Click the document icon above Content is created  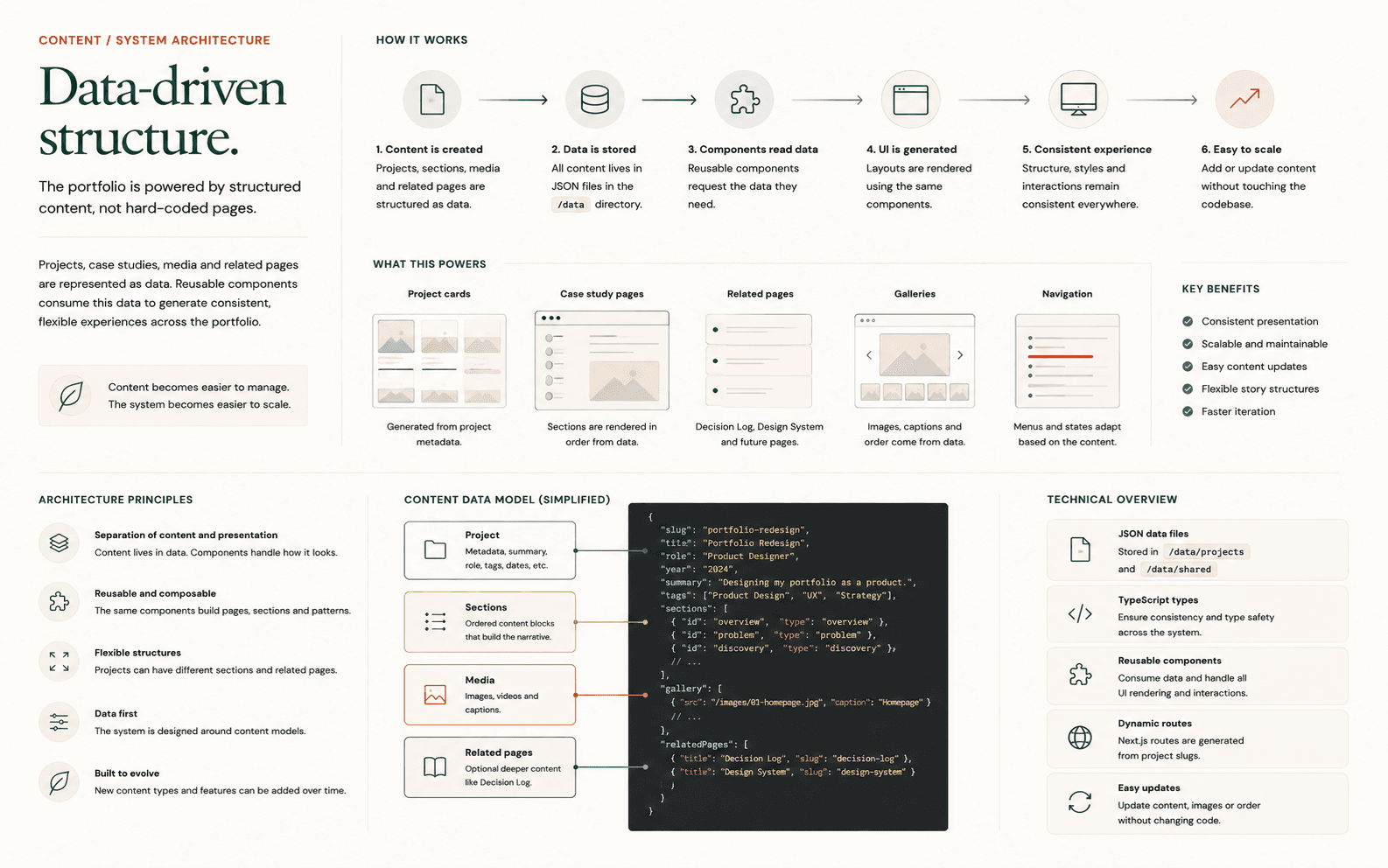432,100
